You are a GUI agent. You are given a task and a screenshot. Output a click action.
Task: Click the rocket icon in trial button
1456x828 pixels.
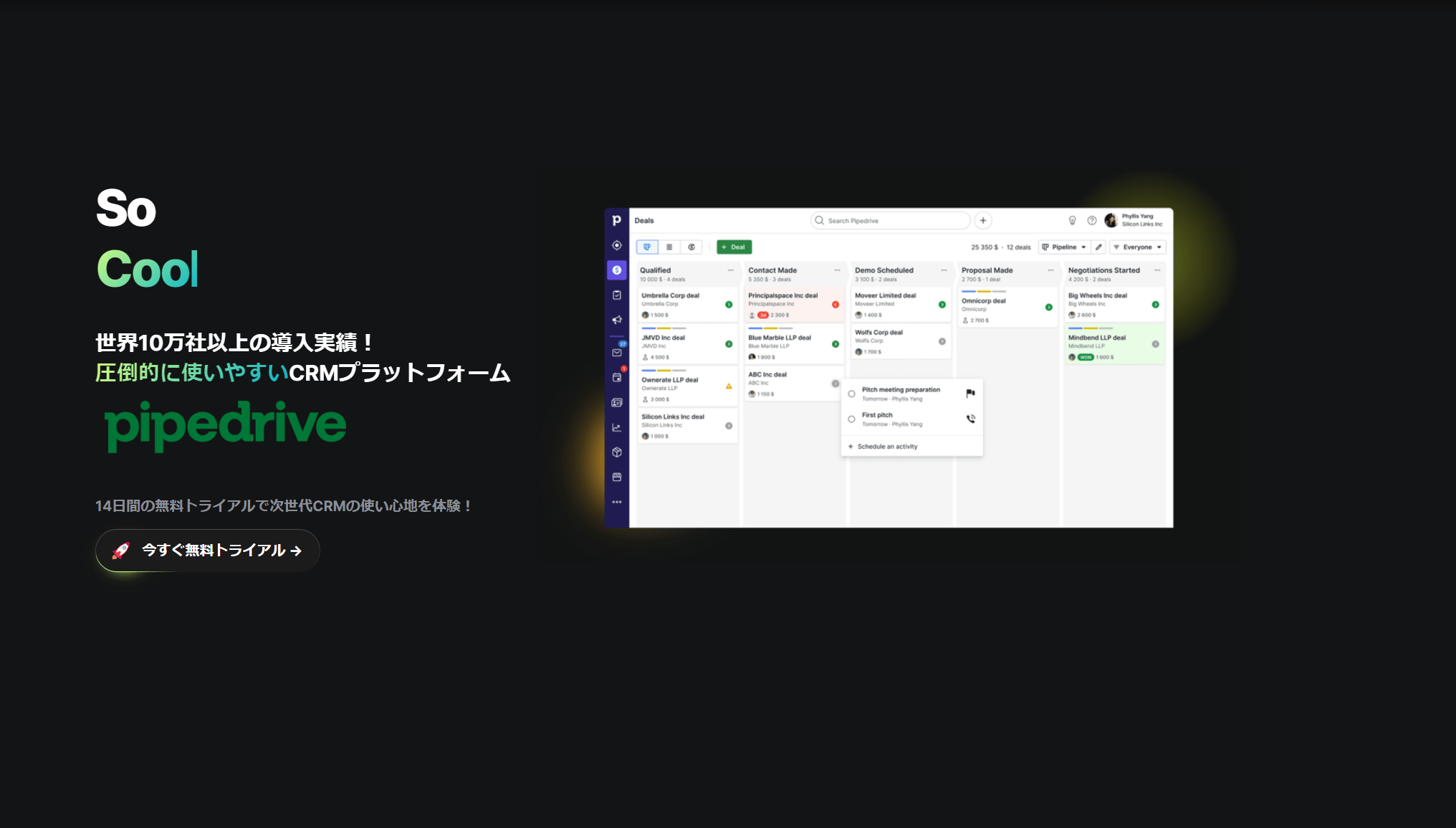120,551
